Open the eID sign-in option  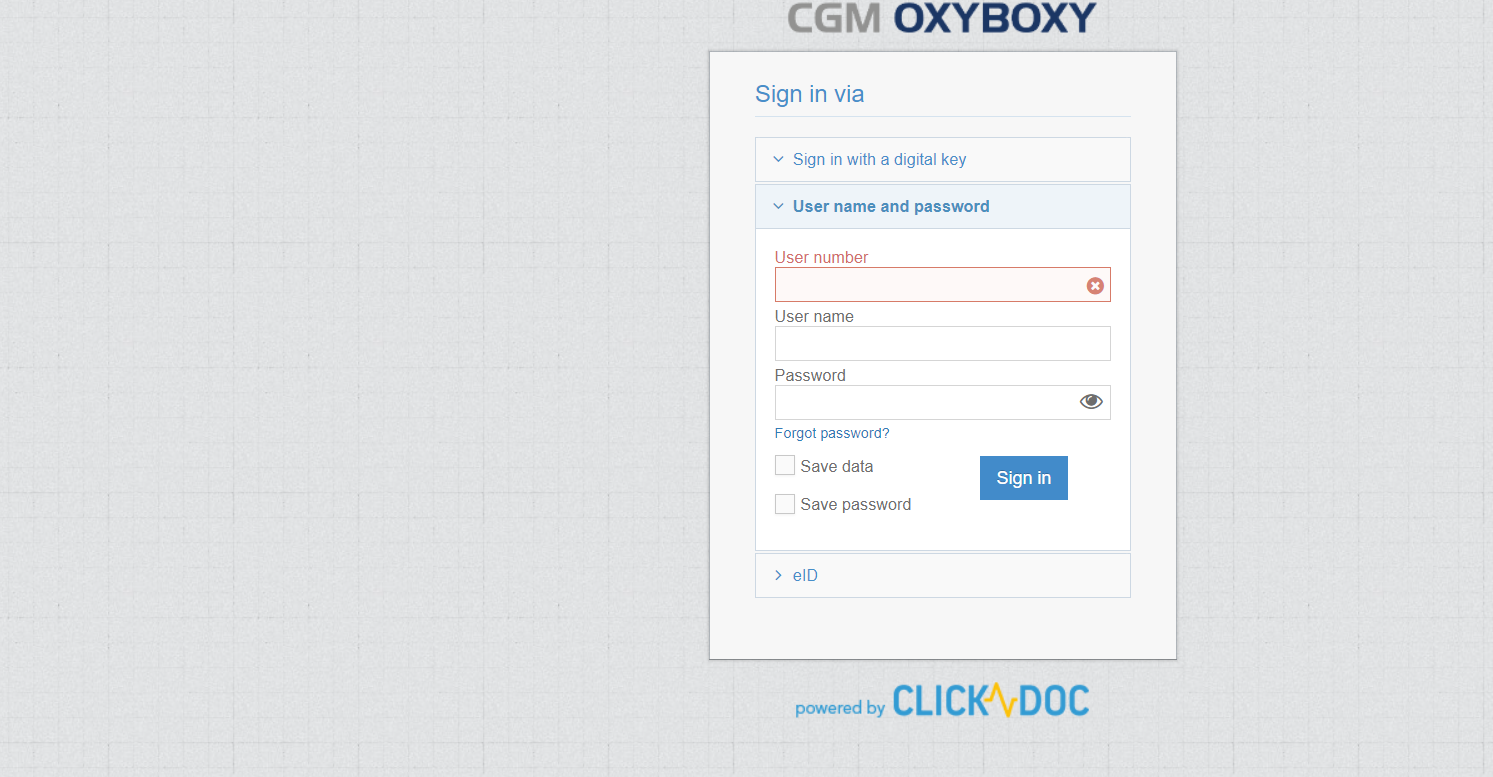click(805, 576)
